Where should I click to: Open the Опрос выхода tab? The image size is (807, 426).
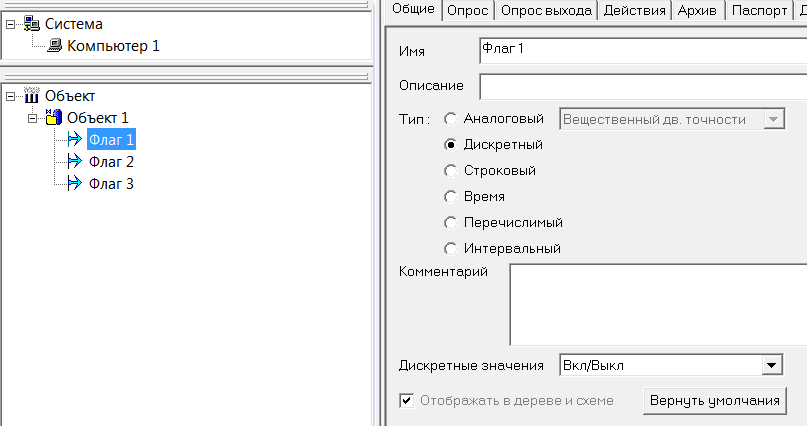tap(546, 10)
